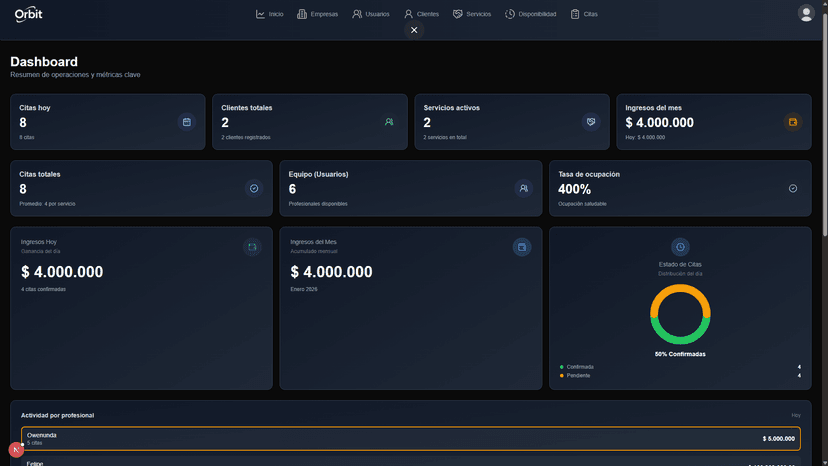
Task: Close the navigation bar with X
Action: click(414, 30)
